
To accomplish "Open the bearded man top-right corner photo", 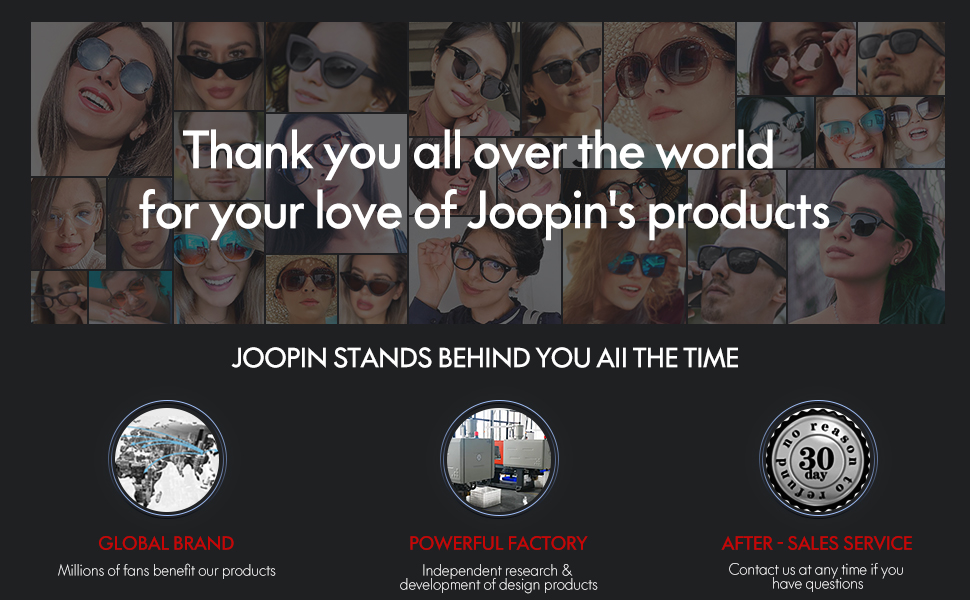I will pyautogui.click(x=901, y=58).
